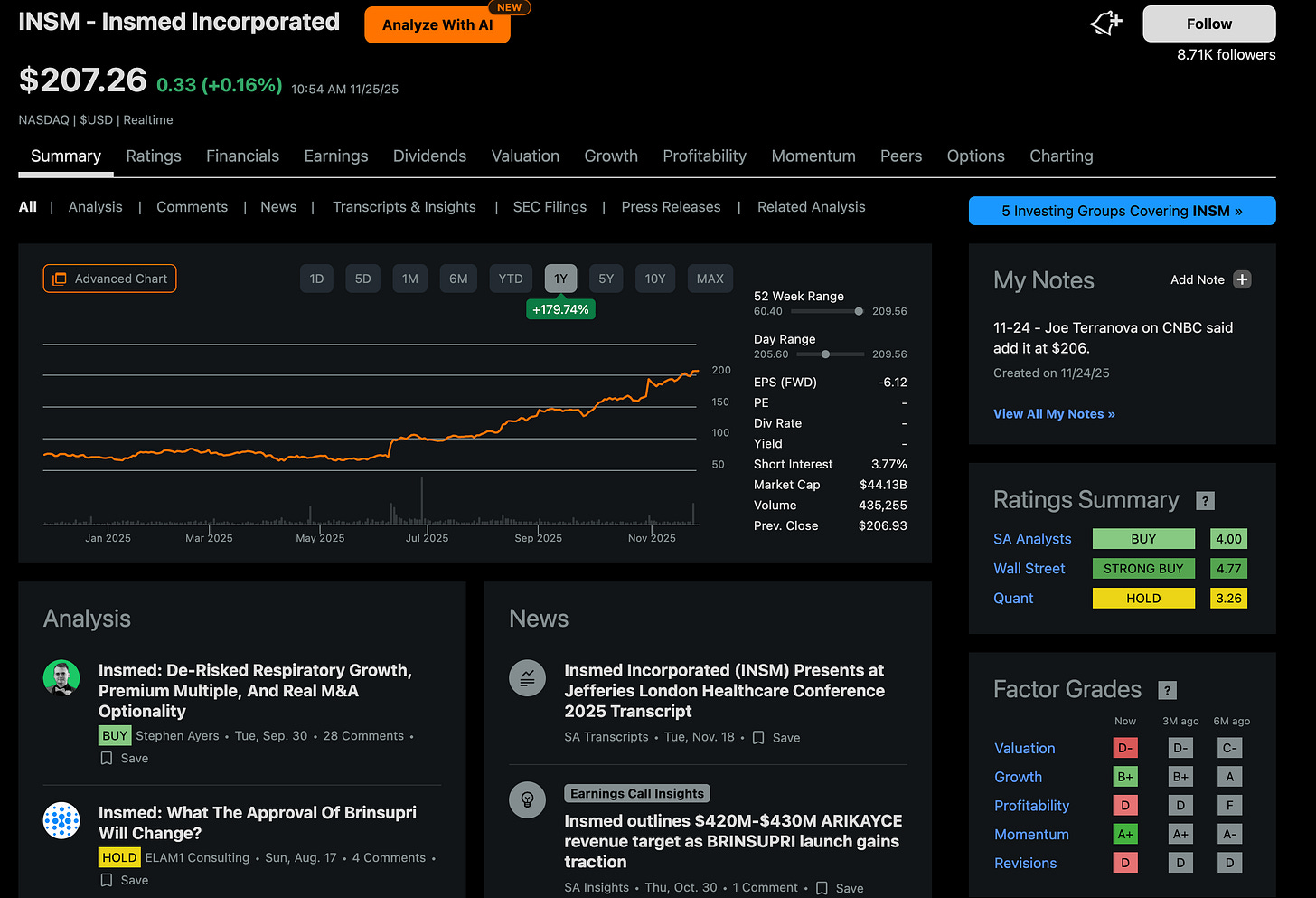Screen dimensions: 1316x898
Task: Open Insmed De-Risked Respiratory Growth article
Action: click(x=255, y=691)
